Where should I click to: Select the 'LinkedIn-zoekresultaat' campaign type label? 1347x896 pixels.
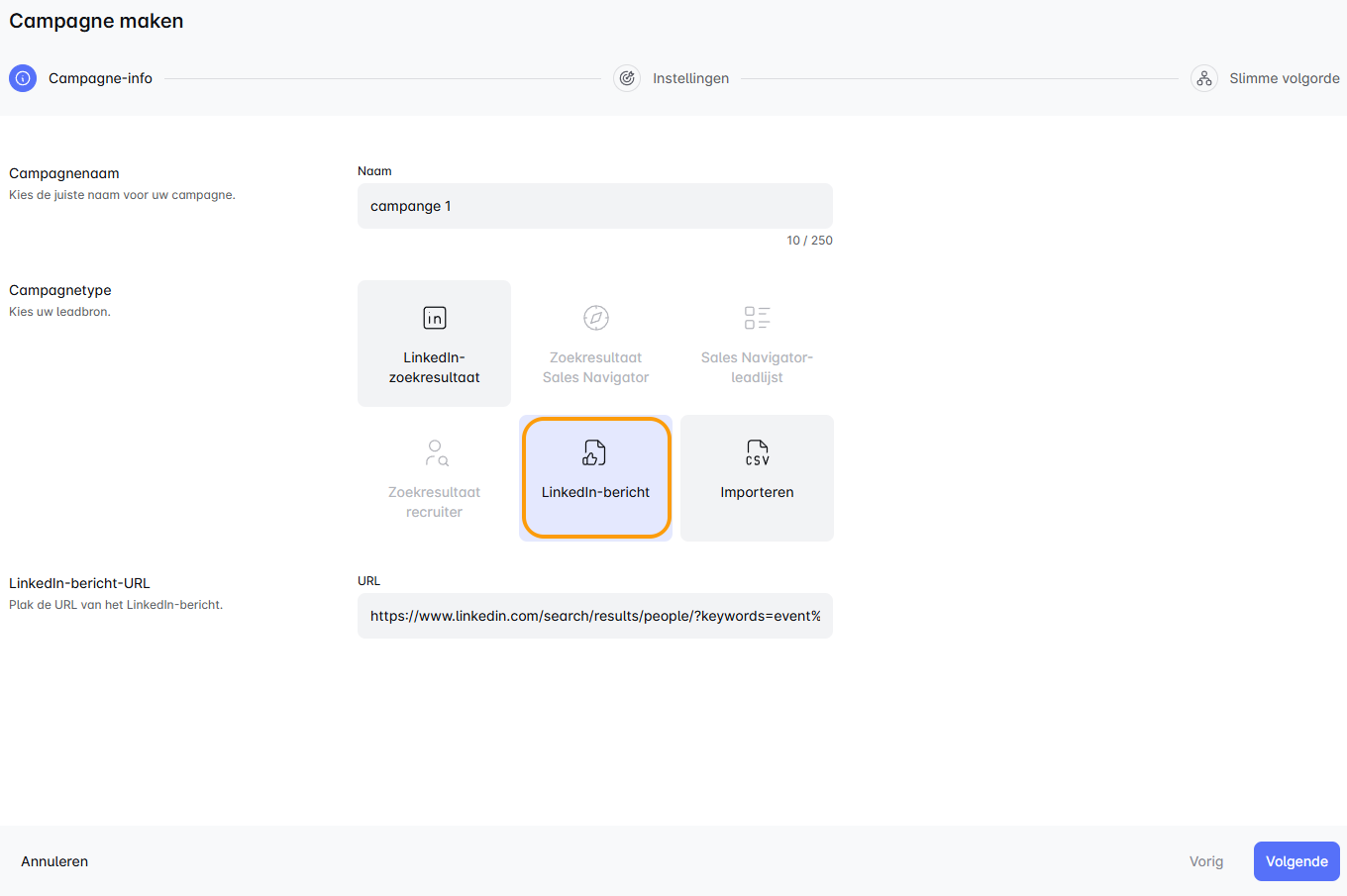(435, 367)
